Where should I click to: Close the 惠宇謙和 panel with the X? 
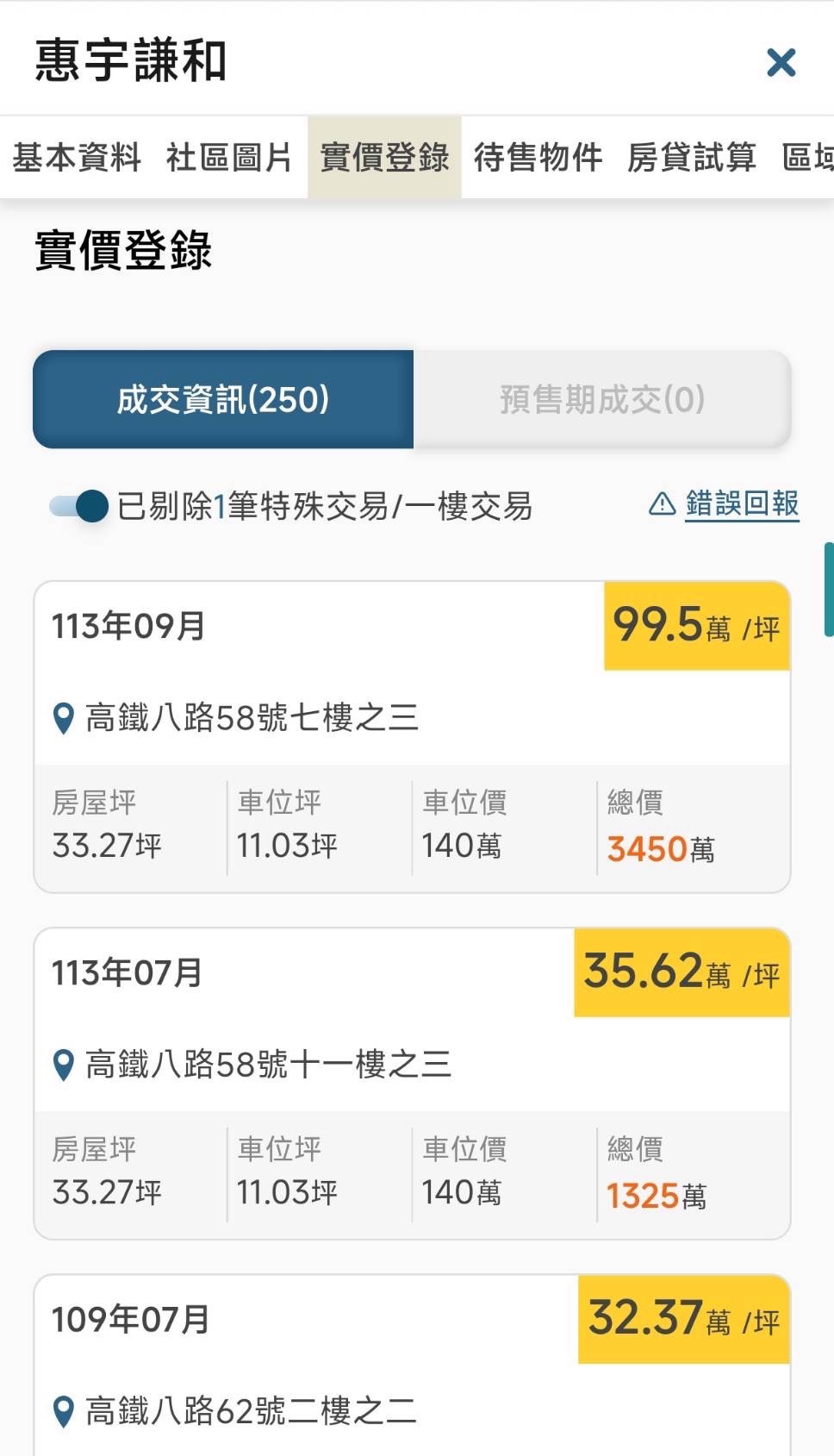pyautogui.click(x=781, y=63)
